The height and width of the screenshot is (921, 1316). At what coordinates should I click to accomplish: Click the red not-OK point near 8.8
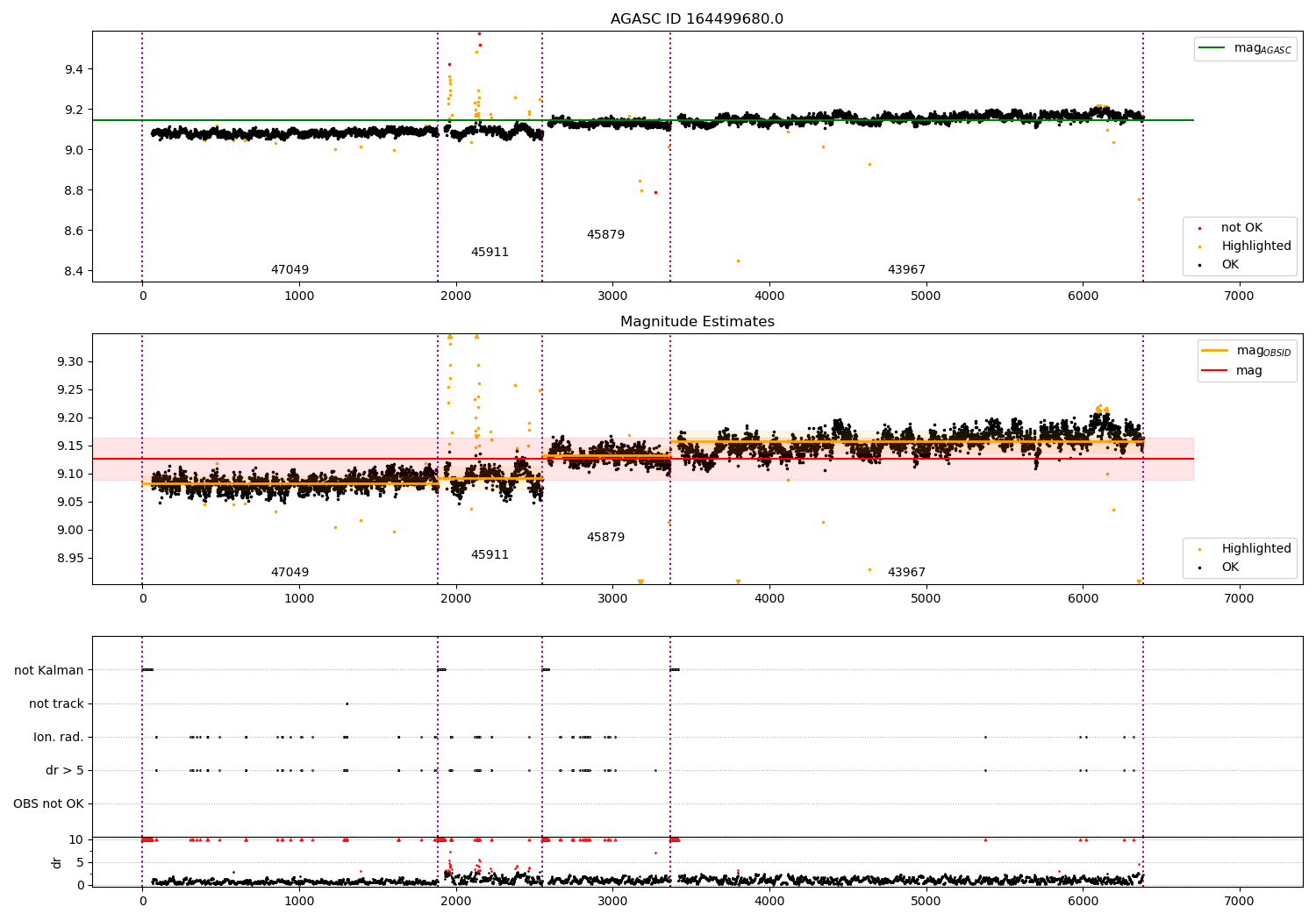(x=655, y=192)
